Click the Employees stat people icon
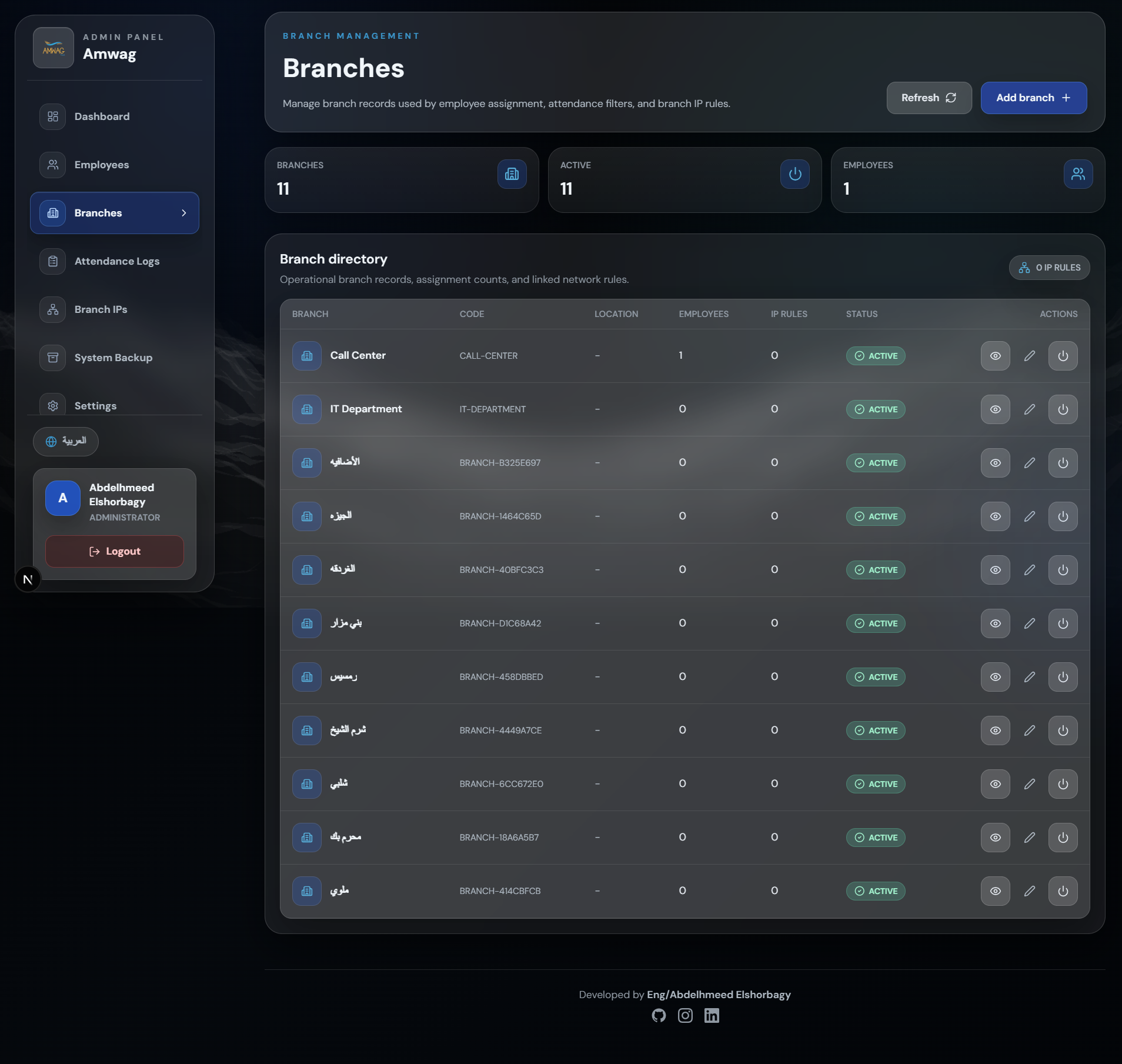The width and height of the screenshot is (1122, 1064). 1078,174
